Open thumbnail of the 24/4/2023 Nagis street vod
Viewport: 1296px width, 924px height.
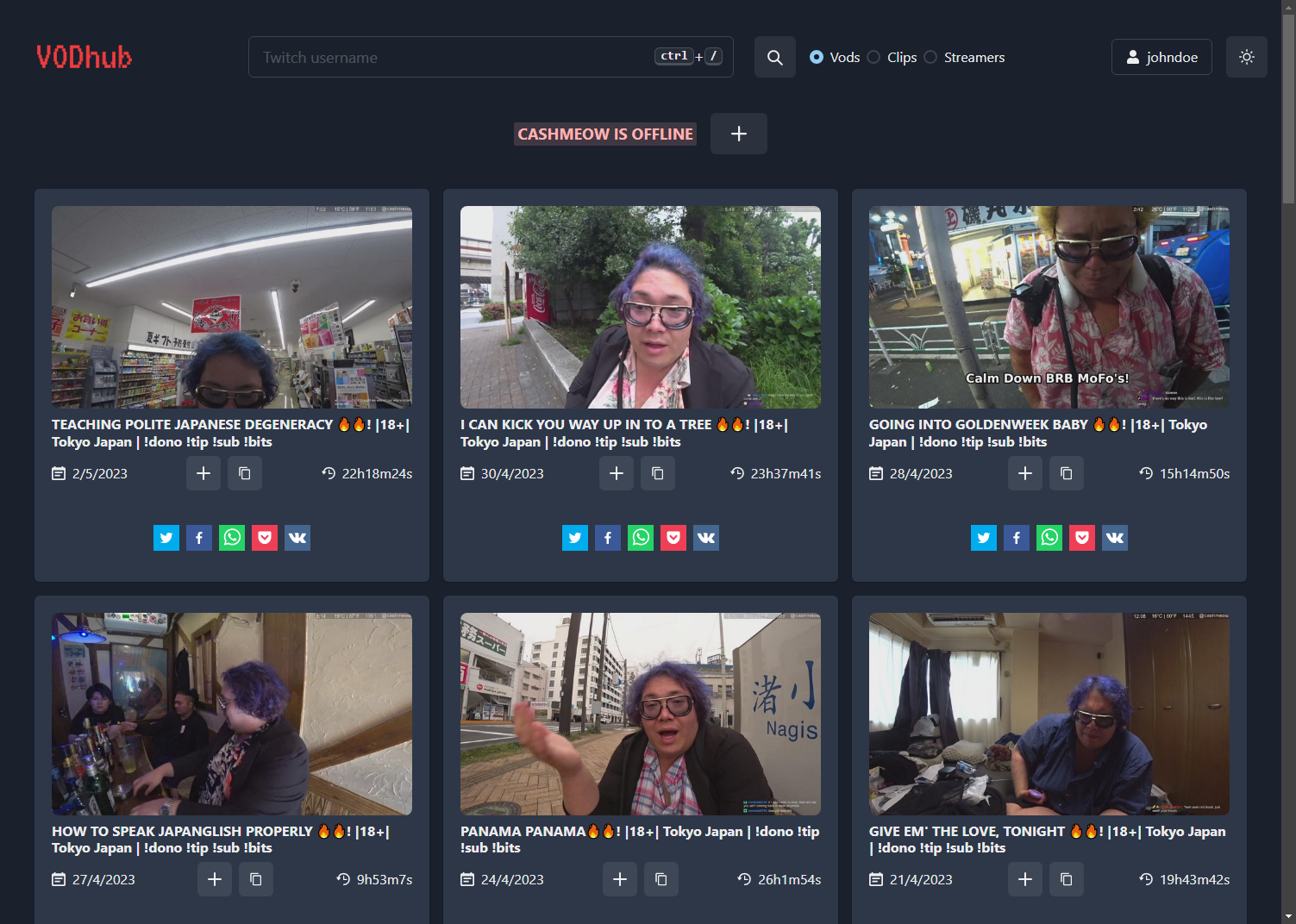click(641, 714)
